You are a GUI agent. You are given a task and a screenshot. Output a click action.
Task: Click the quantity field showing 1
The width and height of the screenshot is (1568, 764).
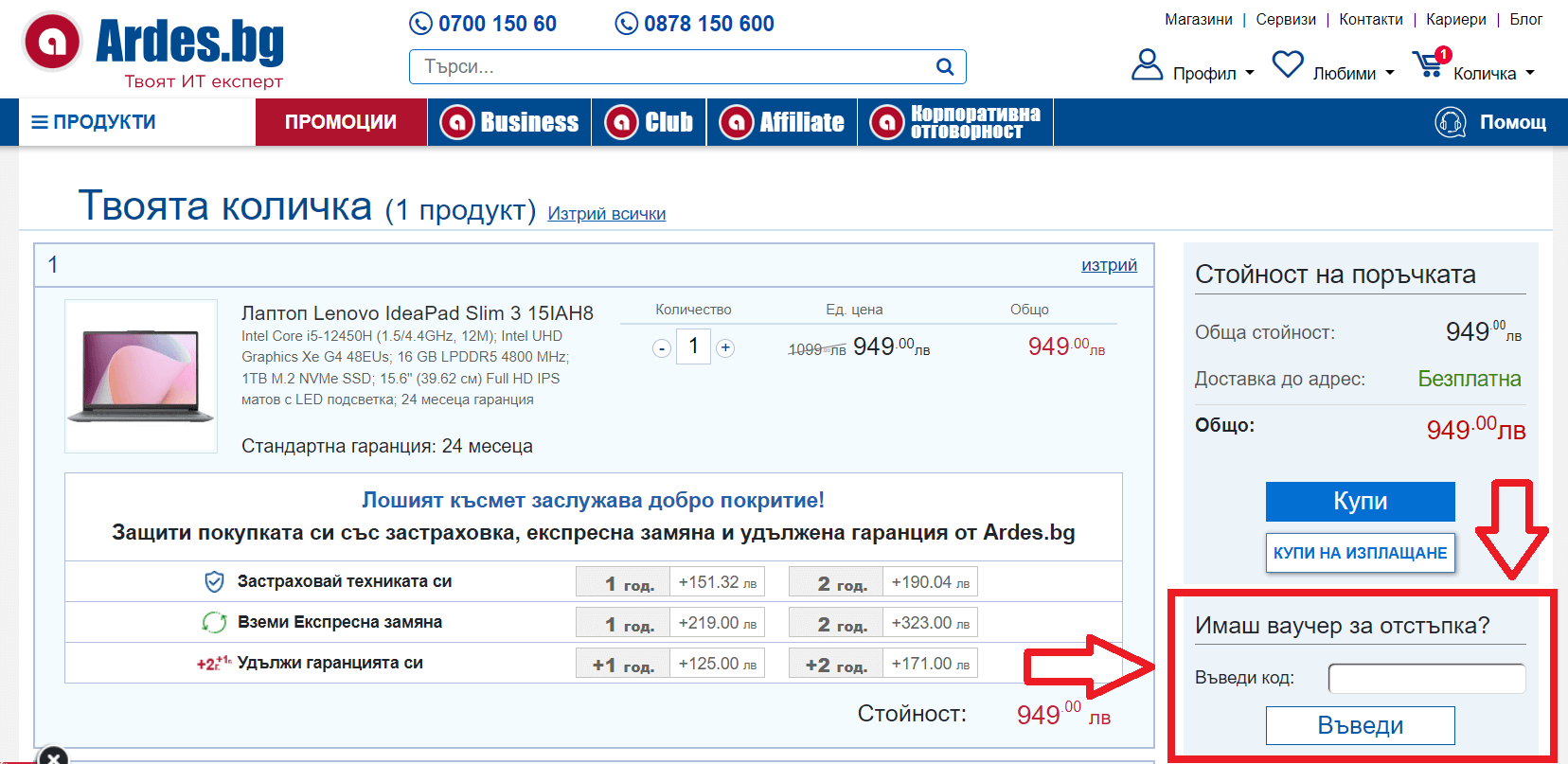(693, 346)
